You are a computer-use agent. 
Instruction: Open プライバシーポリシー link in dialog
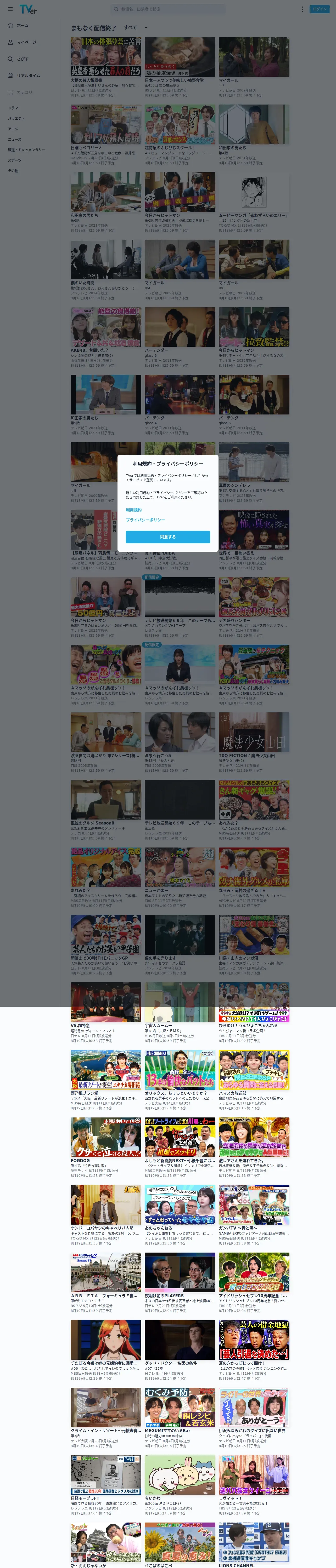145,520
